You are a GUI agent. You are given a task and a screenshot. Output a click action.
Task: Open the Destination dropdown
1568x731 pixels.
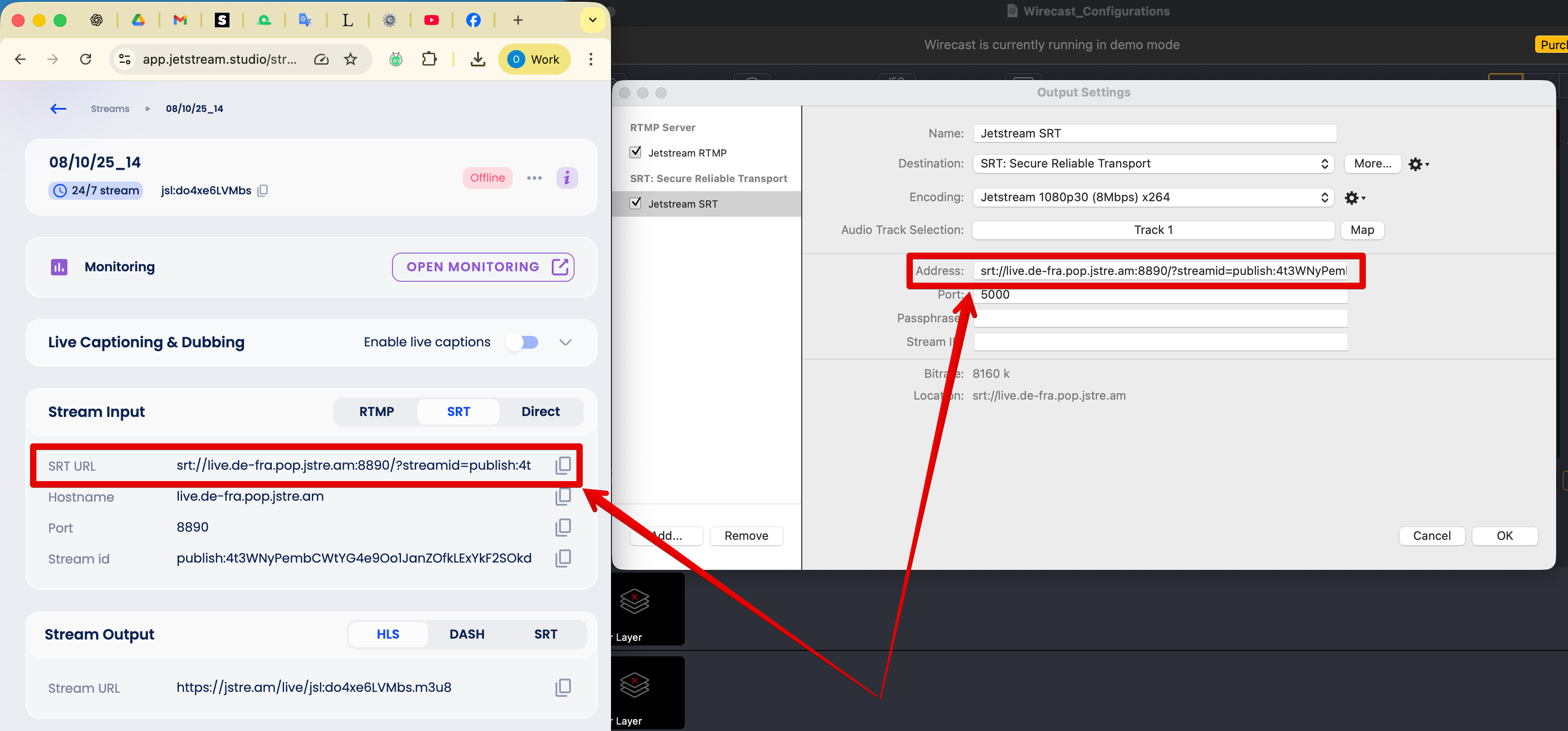click(1153, 164)
